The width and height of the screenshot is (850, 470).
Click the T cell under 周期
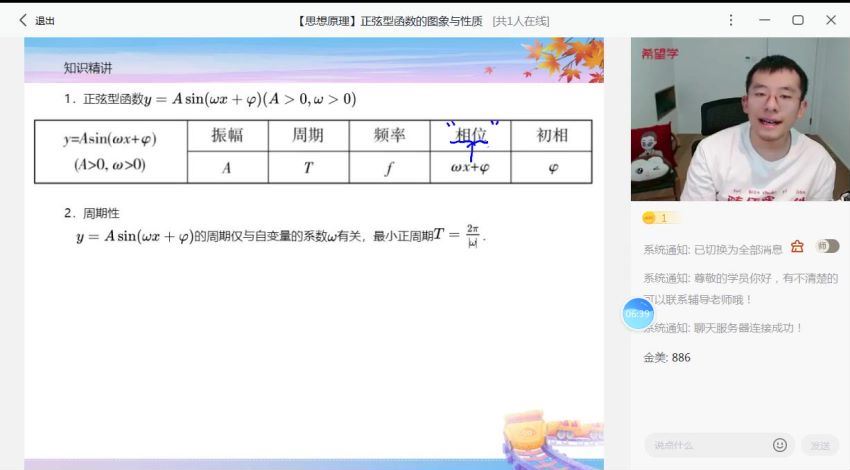click(x=308, y=168)
